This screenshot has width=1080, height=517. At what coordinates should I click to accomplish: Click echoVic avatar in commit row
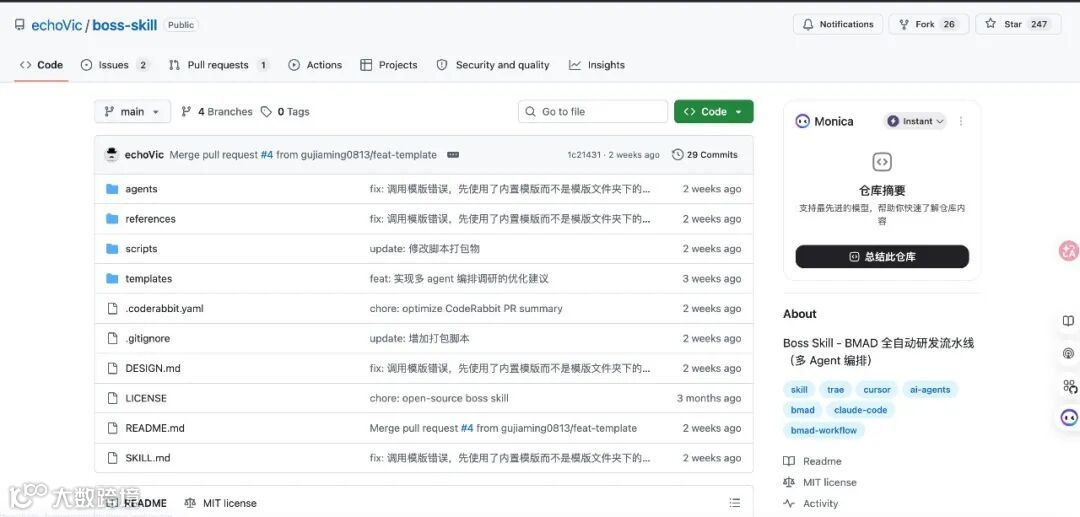[x=112, y=155]
